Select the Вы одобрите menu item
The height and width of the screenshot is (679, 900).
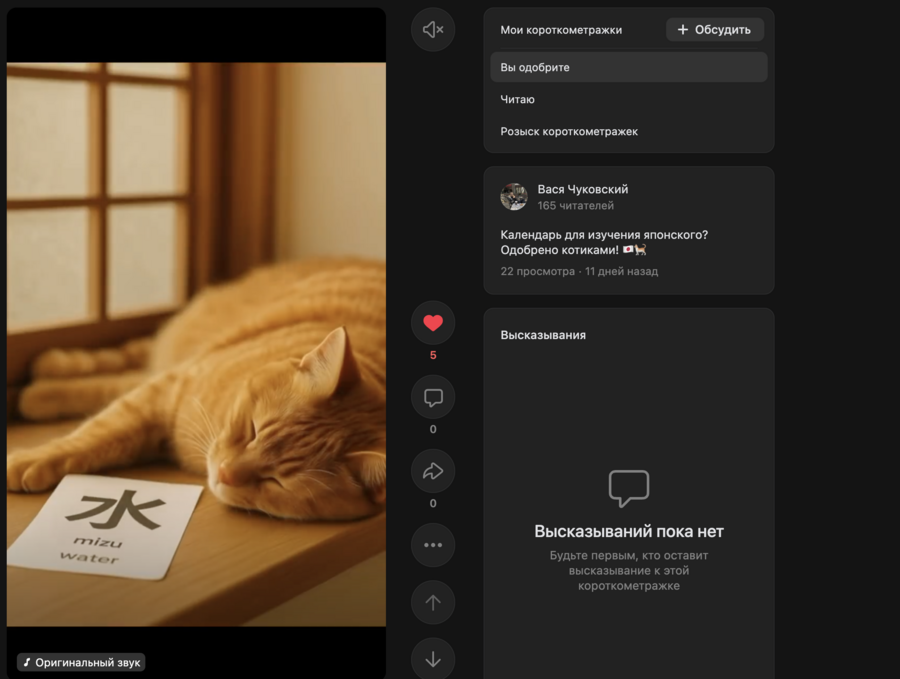click(x=629, y=67)
